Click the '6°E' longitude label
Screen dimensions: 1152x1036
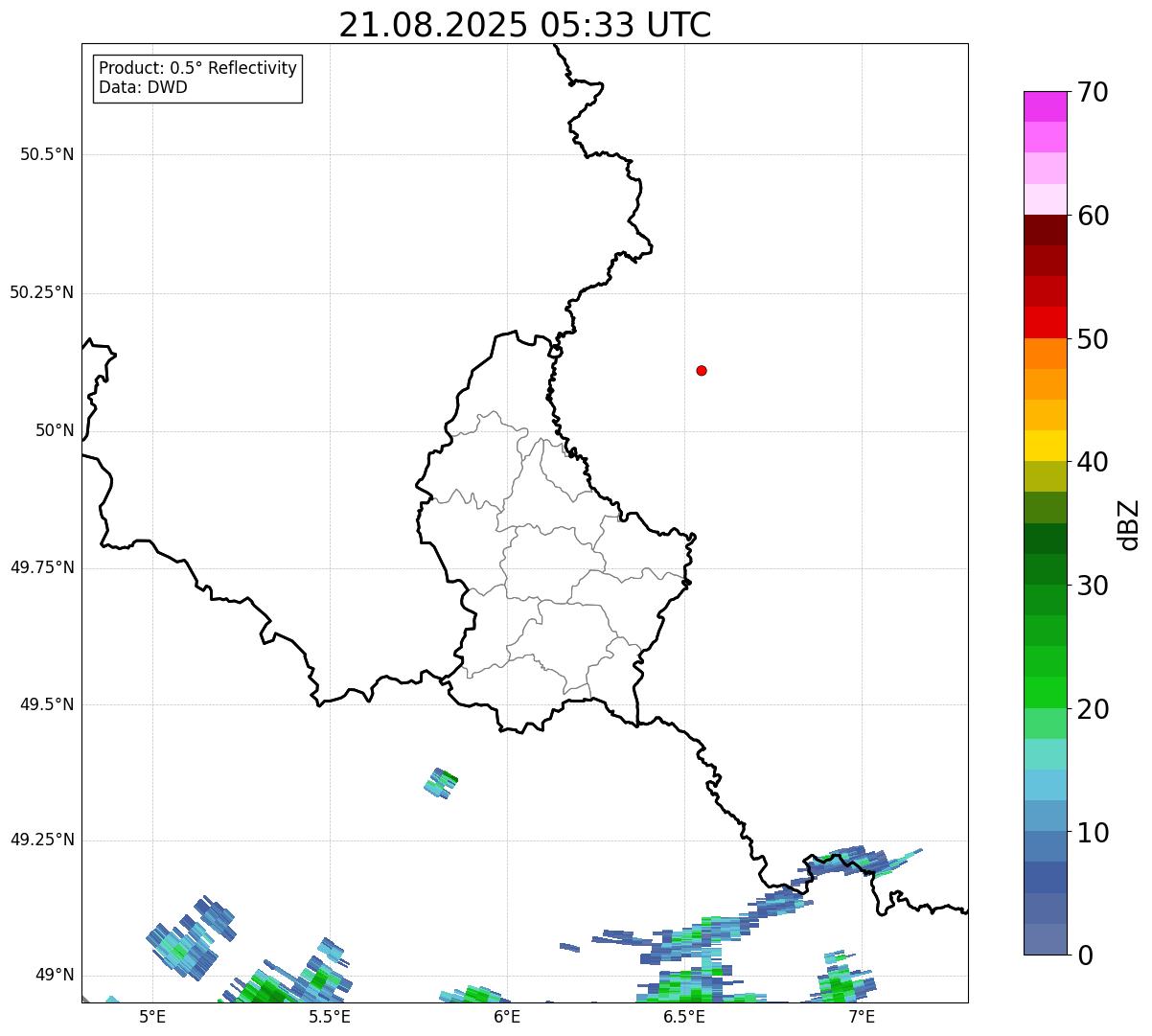click(x=507, y=1017)
